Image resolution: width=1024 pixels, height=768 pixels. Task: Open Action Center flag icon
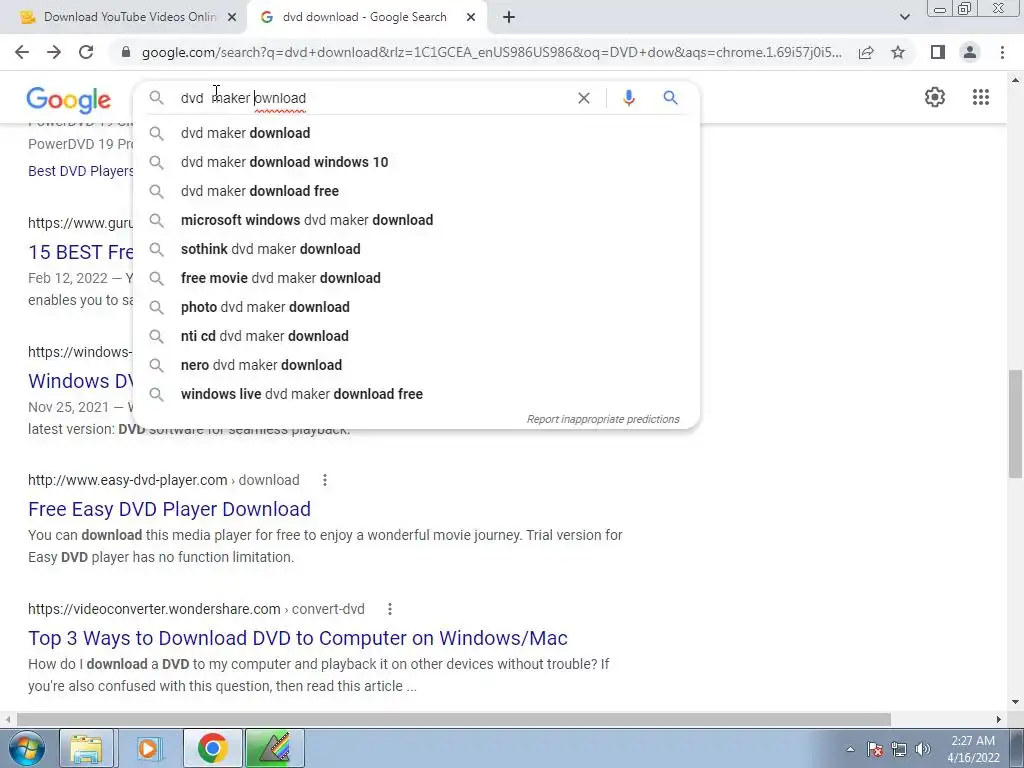(875, 750)
